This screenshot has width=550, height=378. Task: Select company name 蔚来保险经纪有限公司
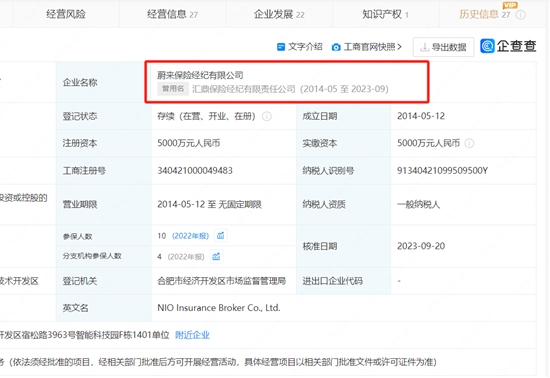click(x=200, y=75)
